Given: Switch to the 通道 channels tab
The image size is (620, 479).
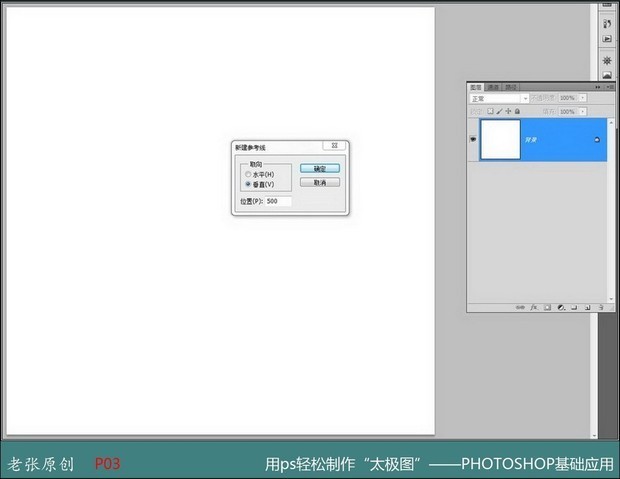Looking at the screenshot, I should pos(493,87).
